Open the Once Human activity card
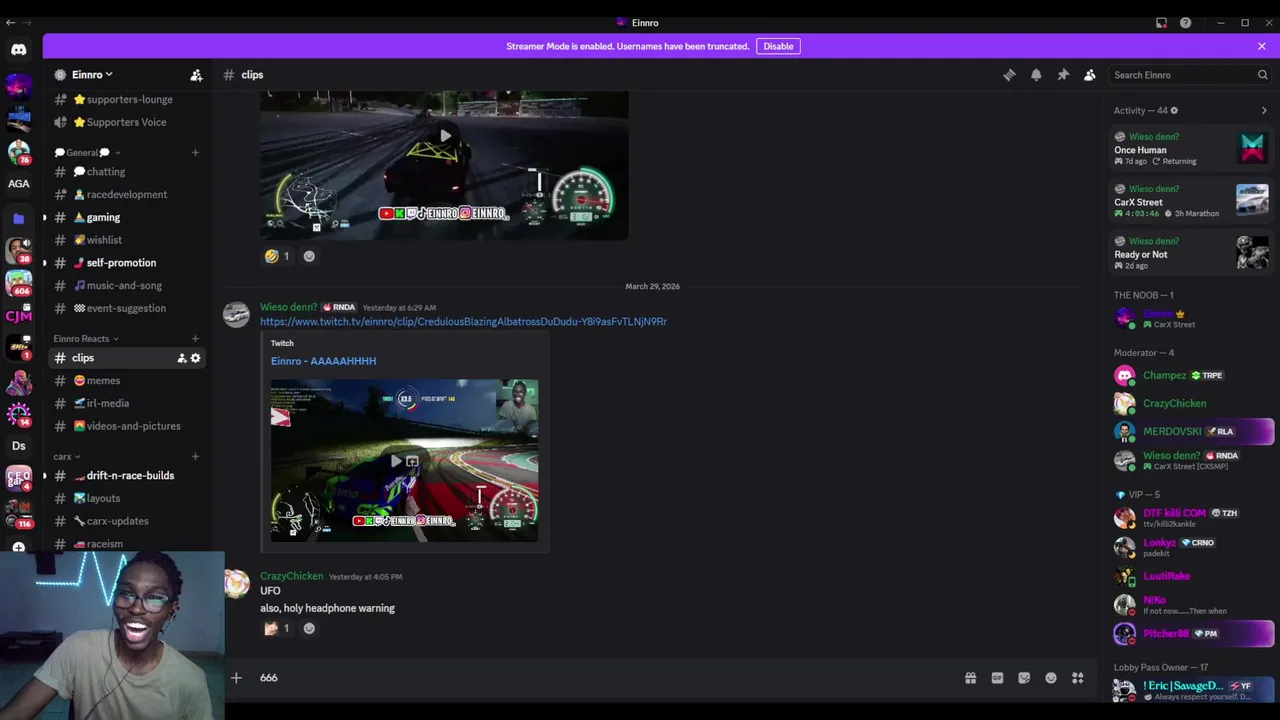 (x=1192, y=149)
